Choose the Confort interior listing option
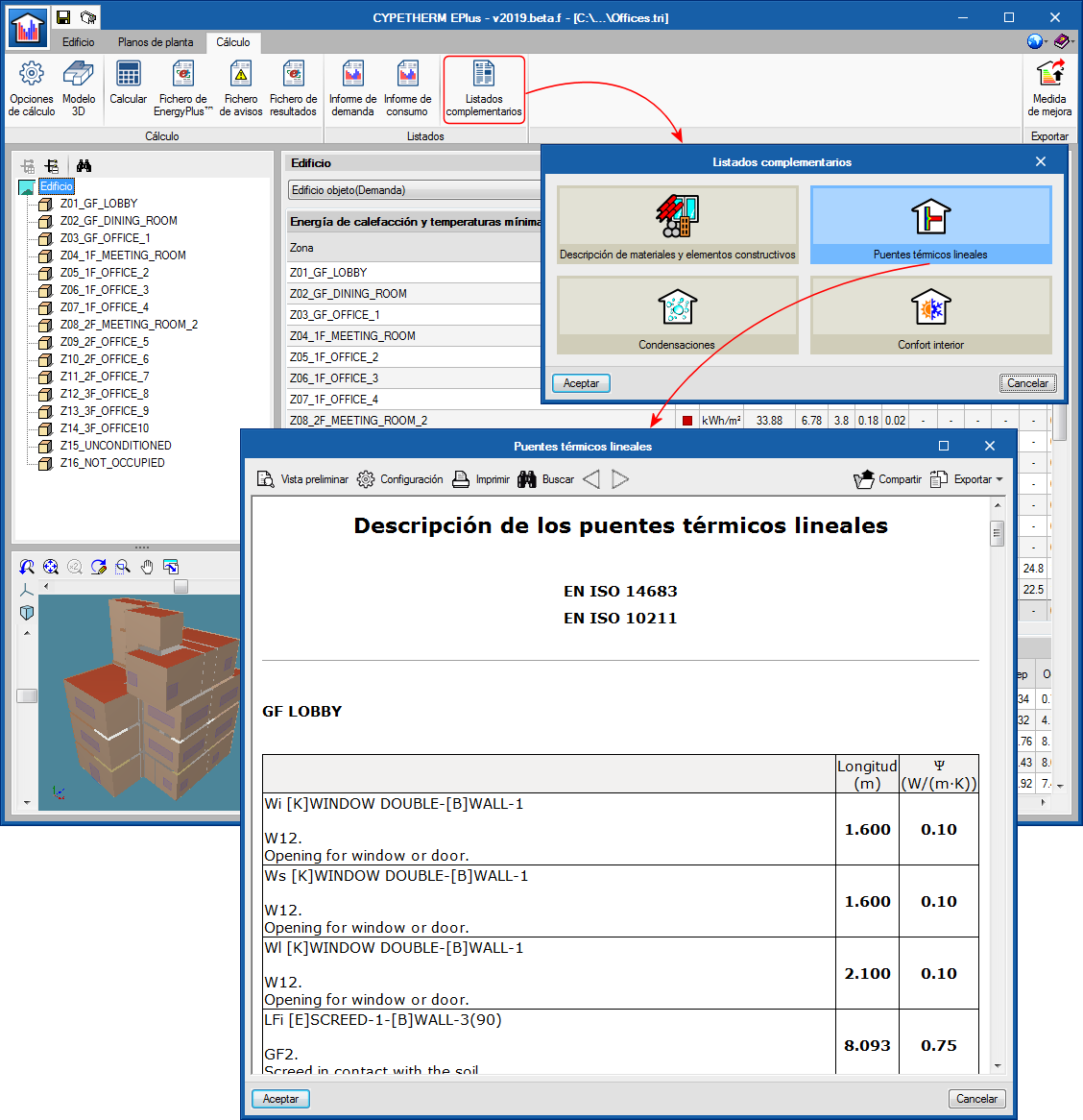The image size is (1083, 1120). tap(931, 315)
